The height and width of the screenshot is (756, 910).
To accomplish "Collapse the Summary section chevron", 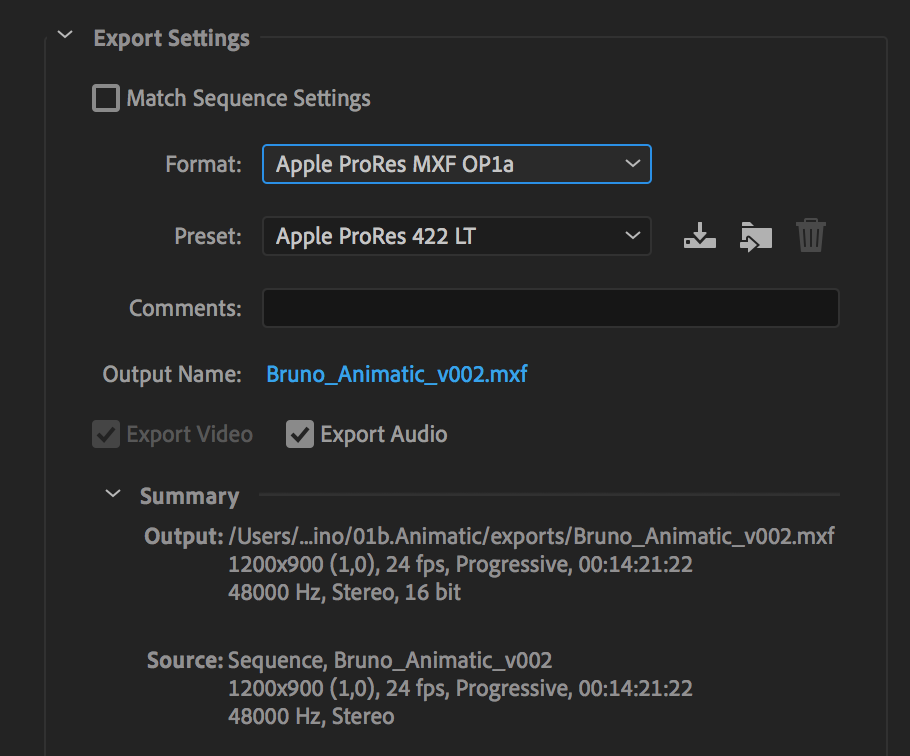I will [x=113, y=494].
